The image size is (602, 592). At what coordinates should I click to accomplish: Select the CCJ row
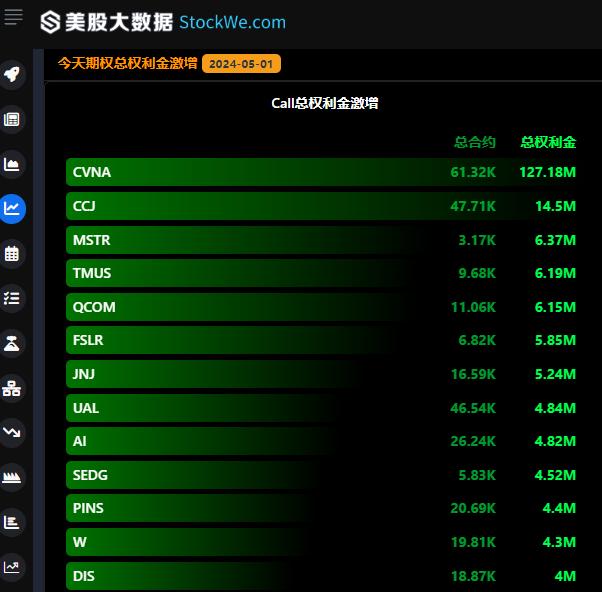click(321, 206)
